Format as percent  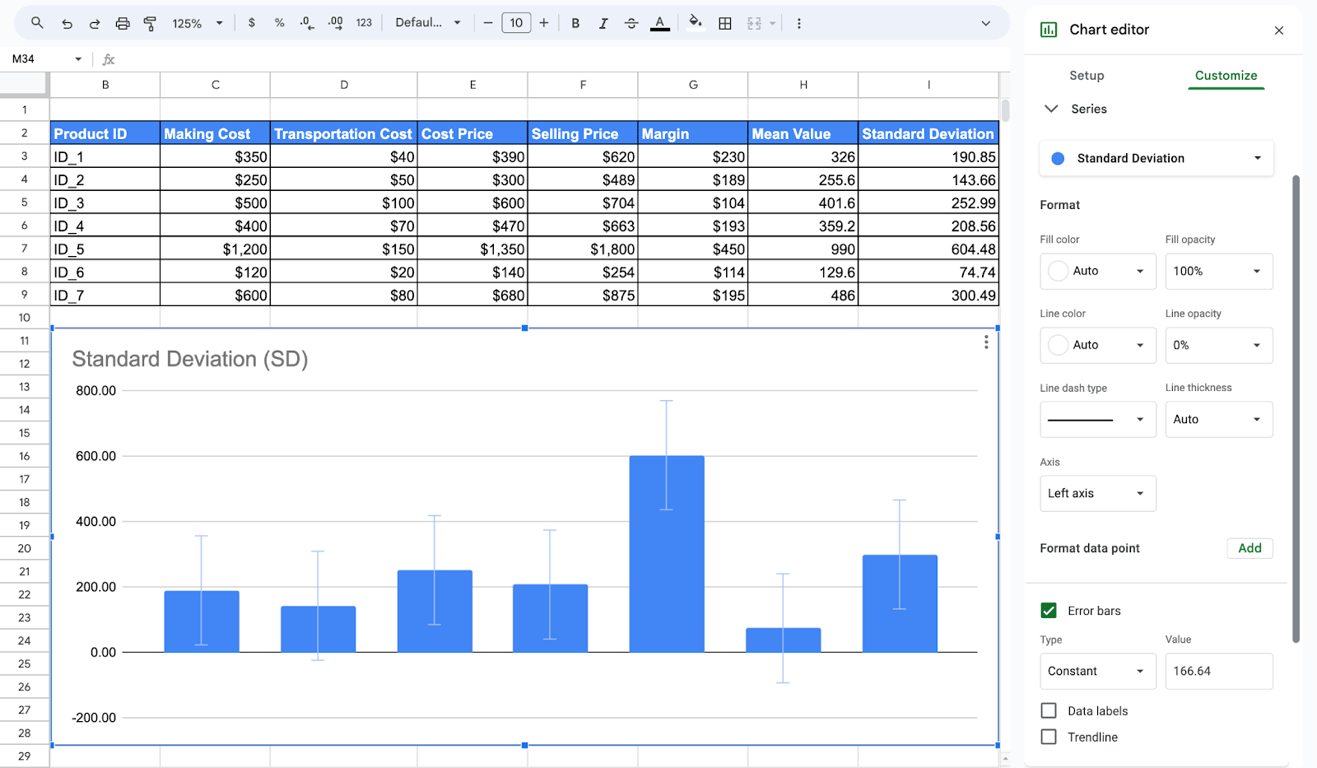[x=279, y=23]
